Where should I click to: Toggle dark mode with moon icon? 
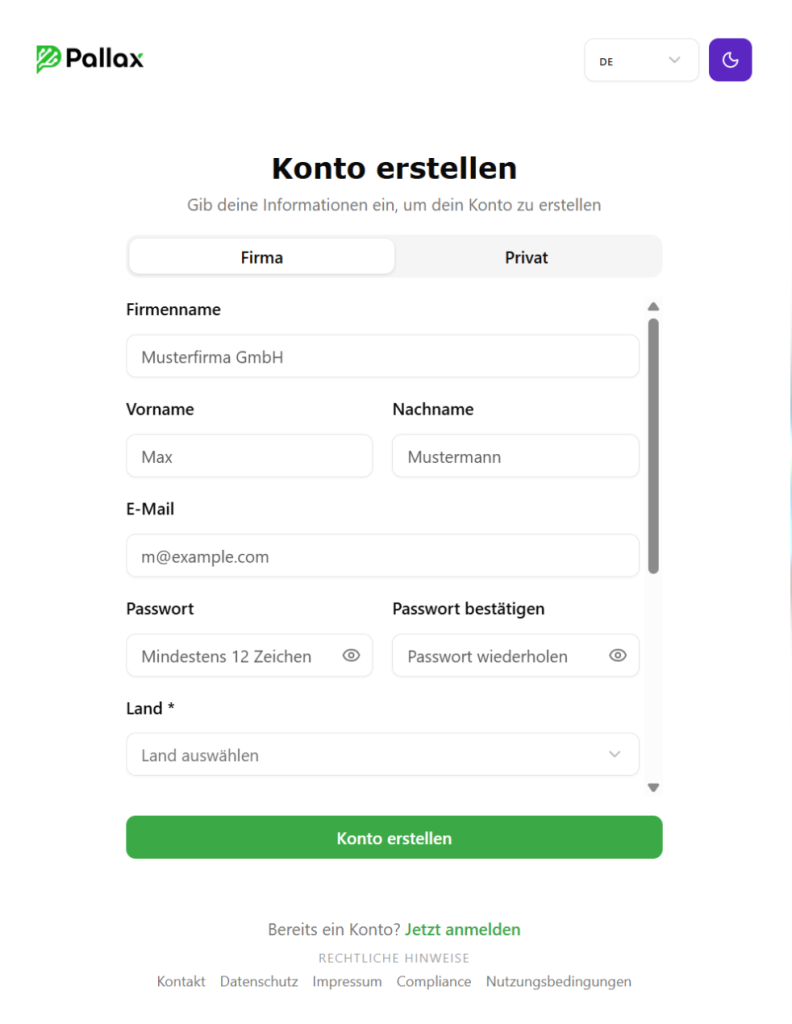(x=730, y=60)
